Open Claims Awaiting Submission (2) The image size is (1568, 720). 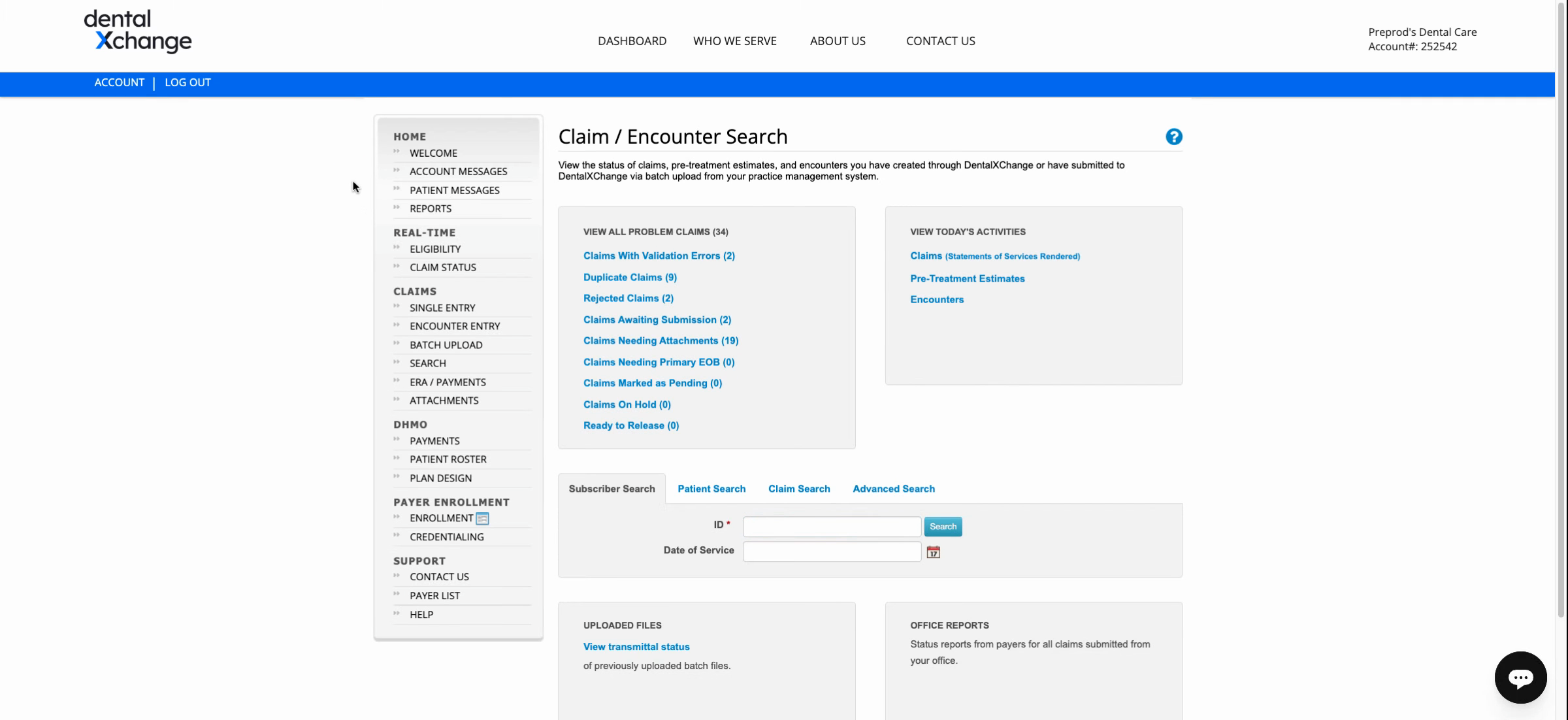tap(657, 319)
